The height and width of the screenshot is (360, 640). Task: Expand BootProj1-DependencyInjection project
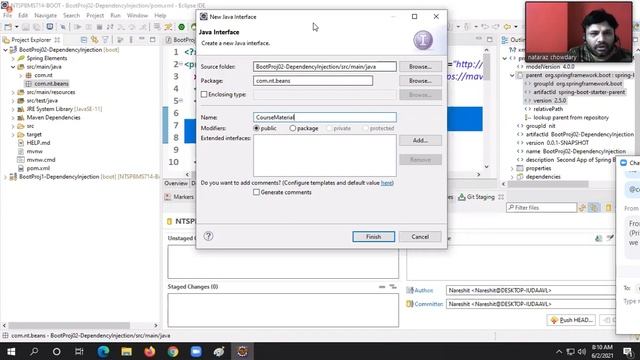coord(6,177)
